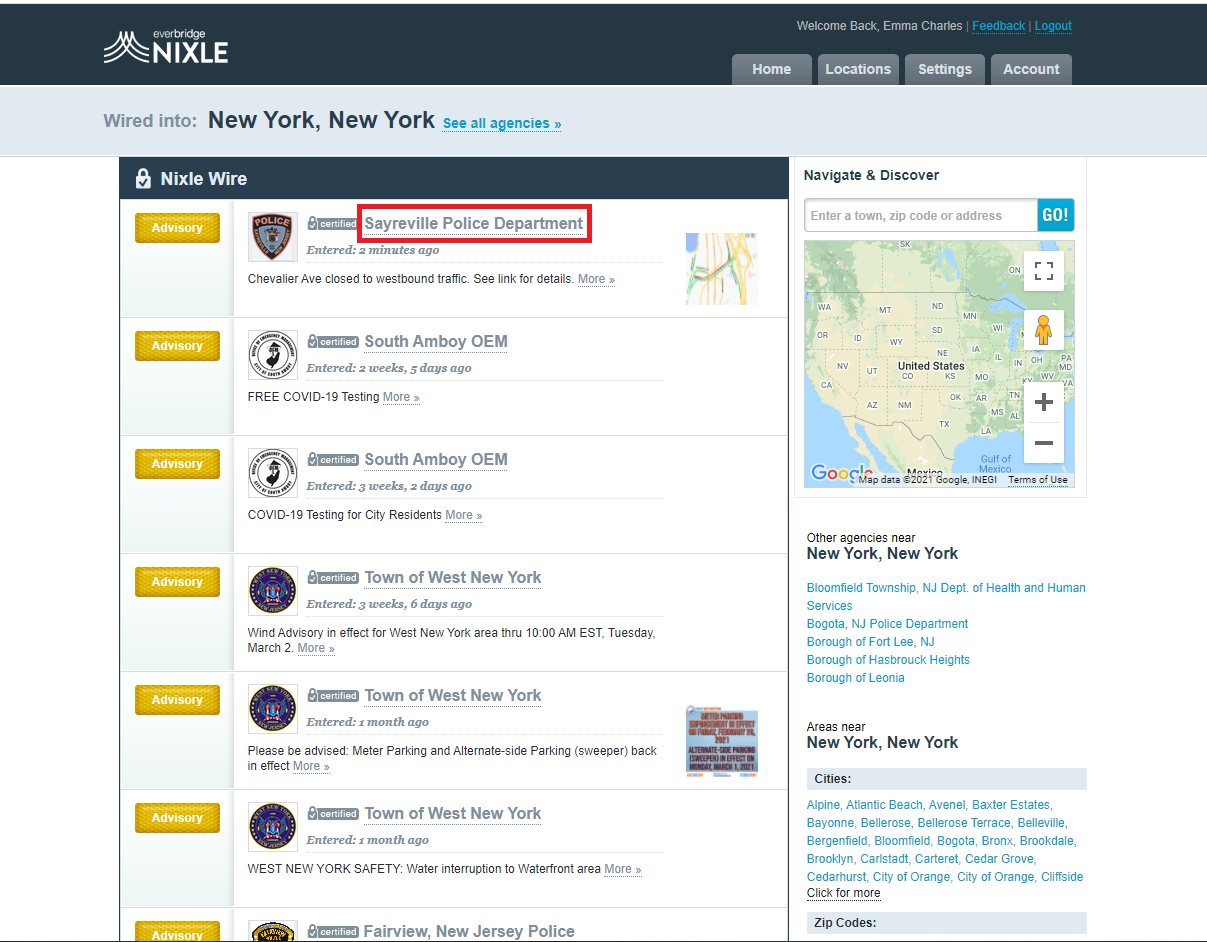Click More on FREE COVID-19 Testing post
1207x942 pixels.
pyautogui.click(x=401, y=397)
